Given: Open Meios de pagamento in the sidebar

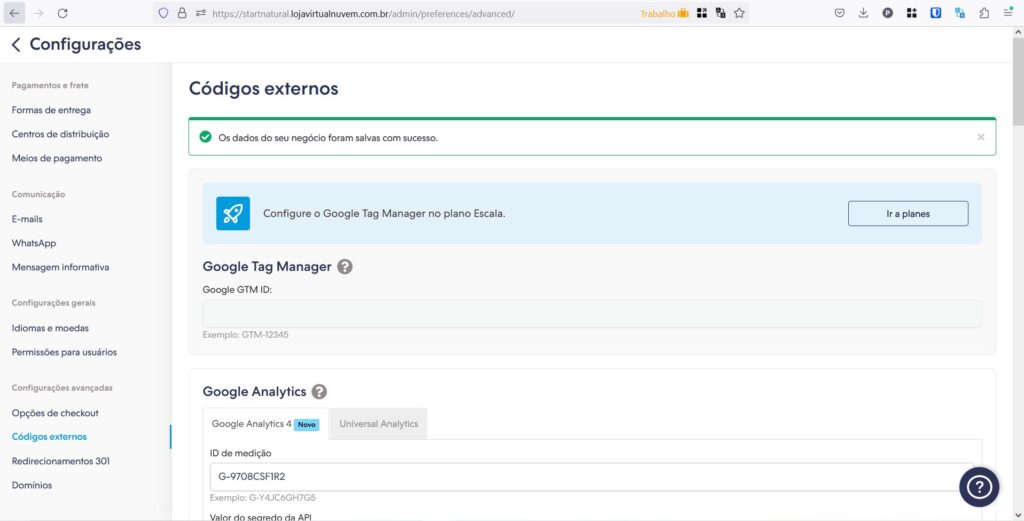Looking at the screenshot, I should 57,159.
